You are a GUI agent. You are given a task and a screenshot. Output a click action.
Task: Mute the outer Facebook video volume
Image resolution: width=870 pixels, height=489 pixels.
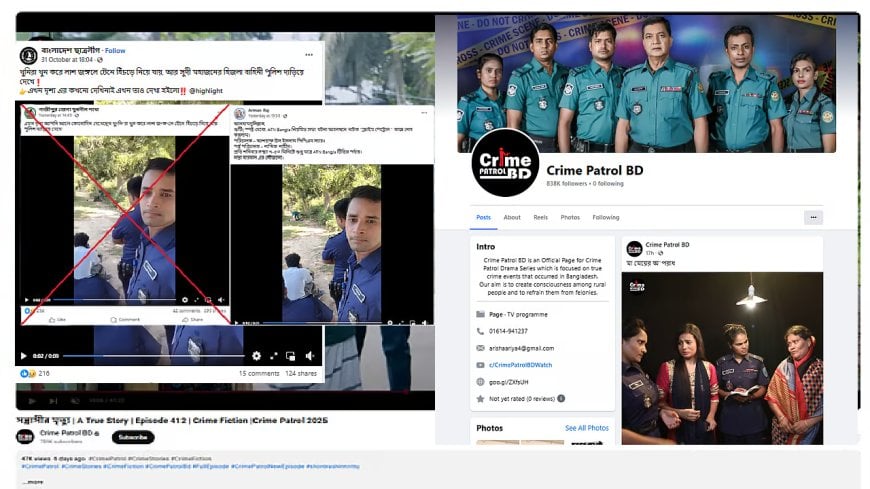pyautogui.click(x=310, y=356)
